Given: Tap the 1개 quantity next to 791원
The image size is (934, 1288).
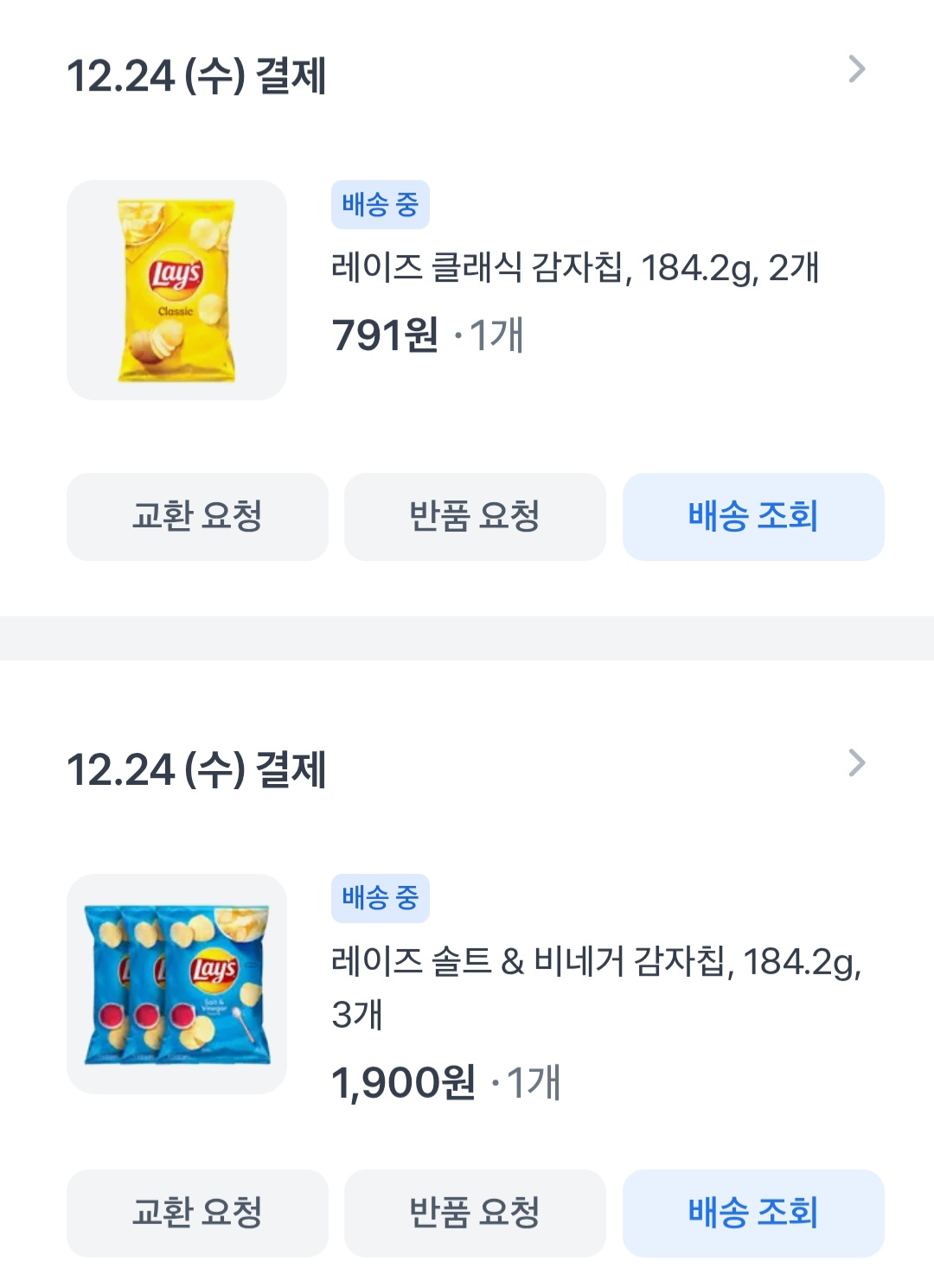Looking at the screenshot, I should (x=496, y=335).
